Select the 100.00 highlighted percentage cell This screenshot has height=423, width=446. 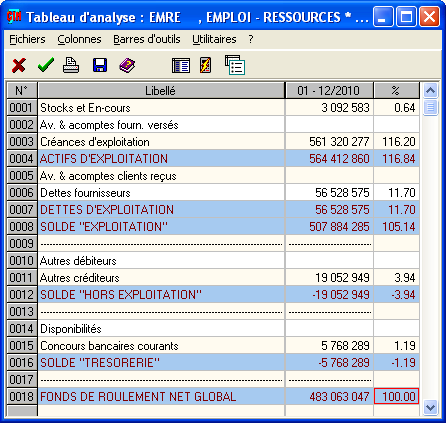[x=397, y=397]
